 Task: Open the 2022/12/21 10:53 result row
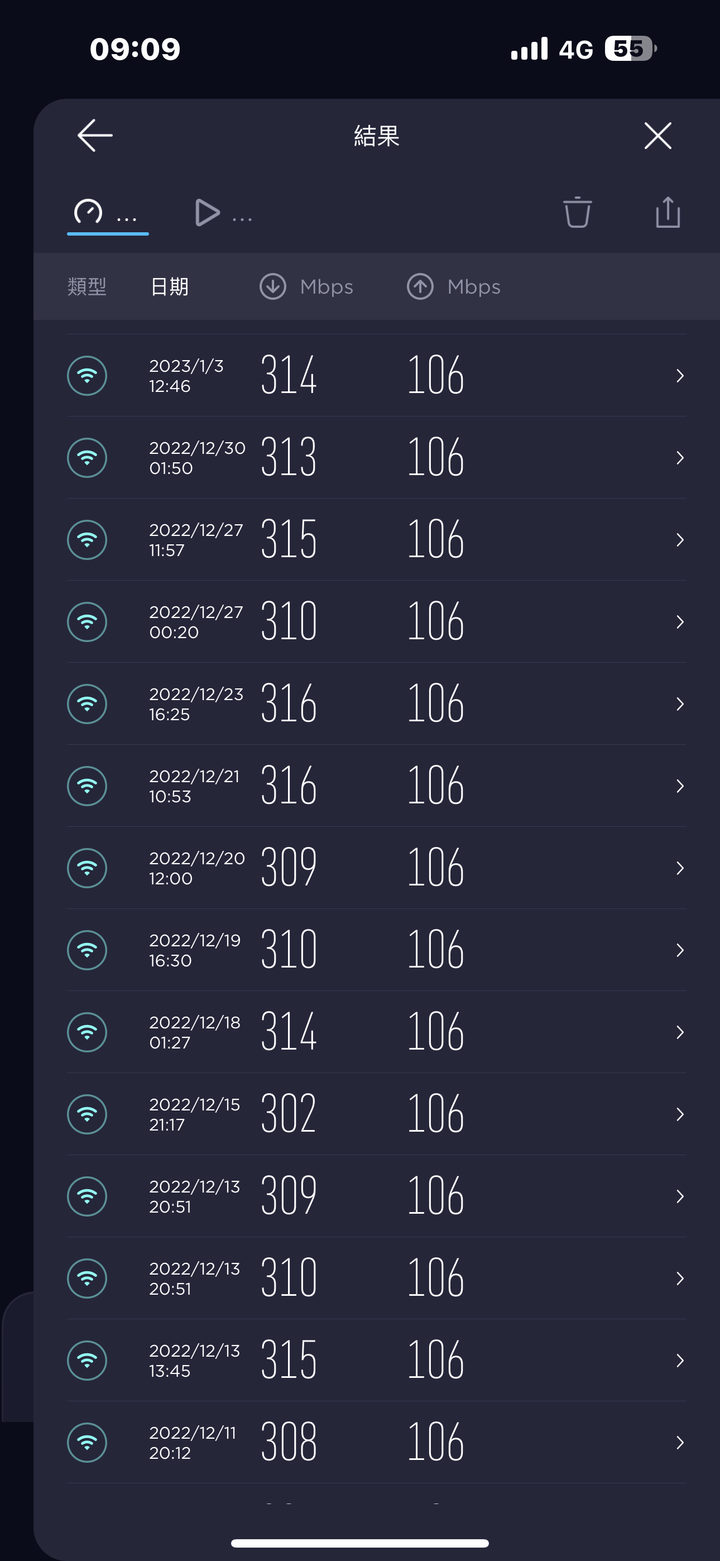tap(377, 786)
